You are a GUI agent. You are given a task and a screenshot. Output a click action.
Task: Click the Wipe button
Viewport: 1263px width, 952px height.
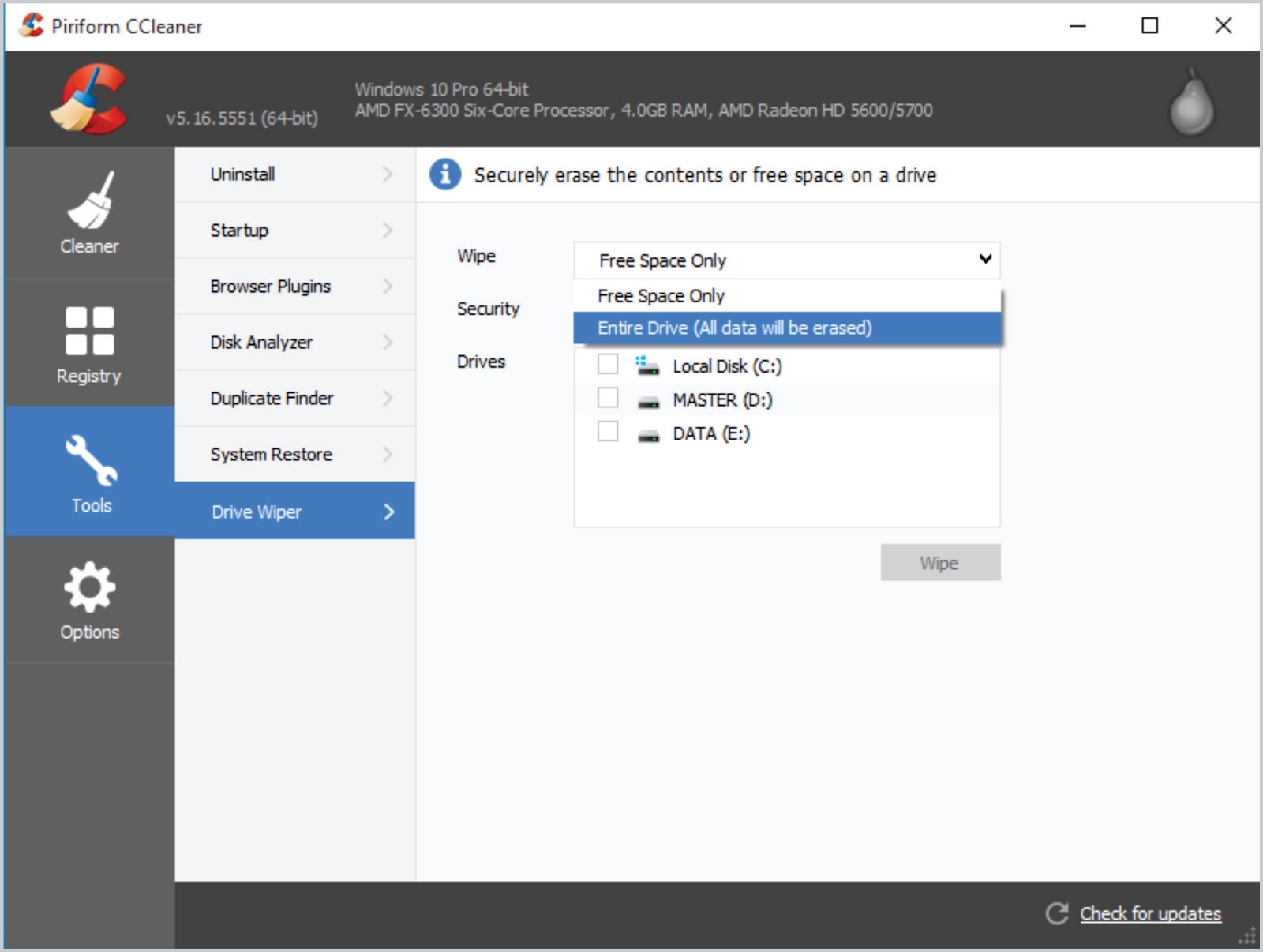point(940,562)
